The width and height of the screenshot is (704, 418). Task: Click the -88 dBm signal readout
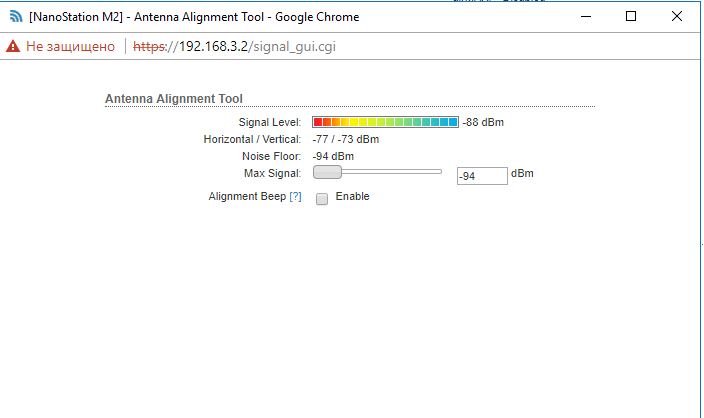483,122
